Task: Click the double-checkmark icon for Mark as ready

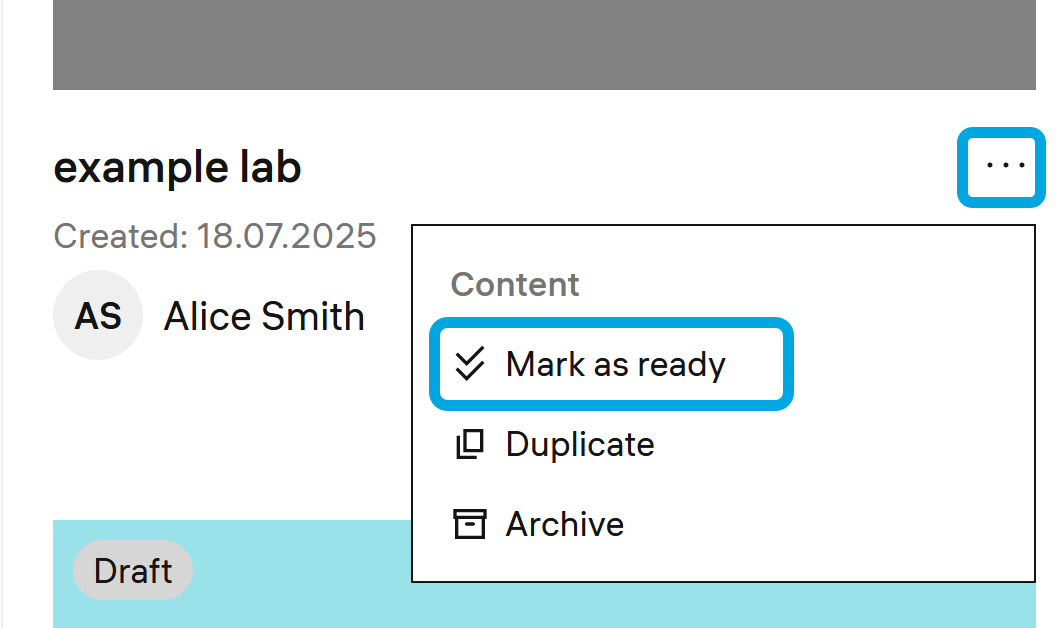Action: click(469, 365)
